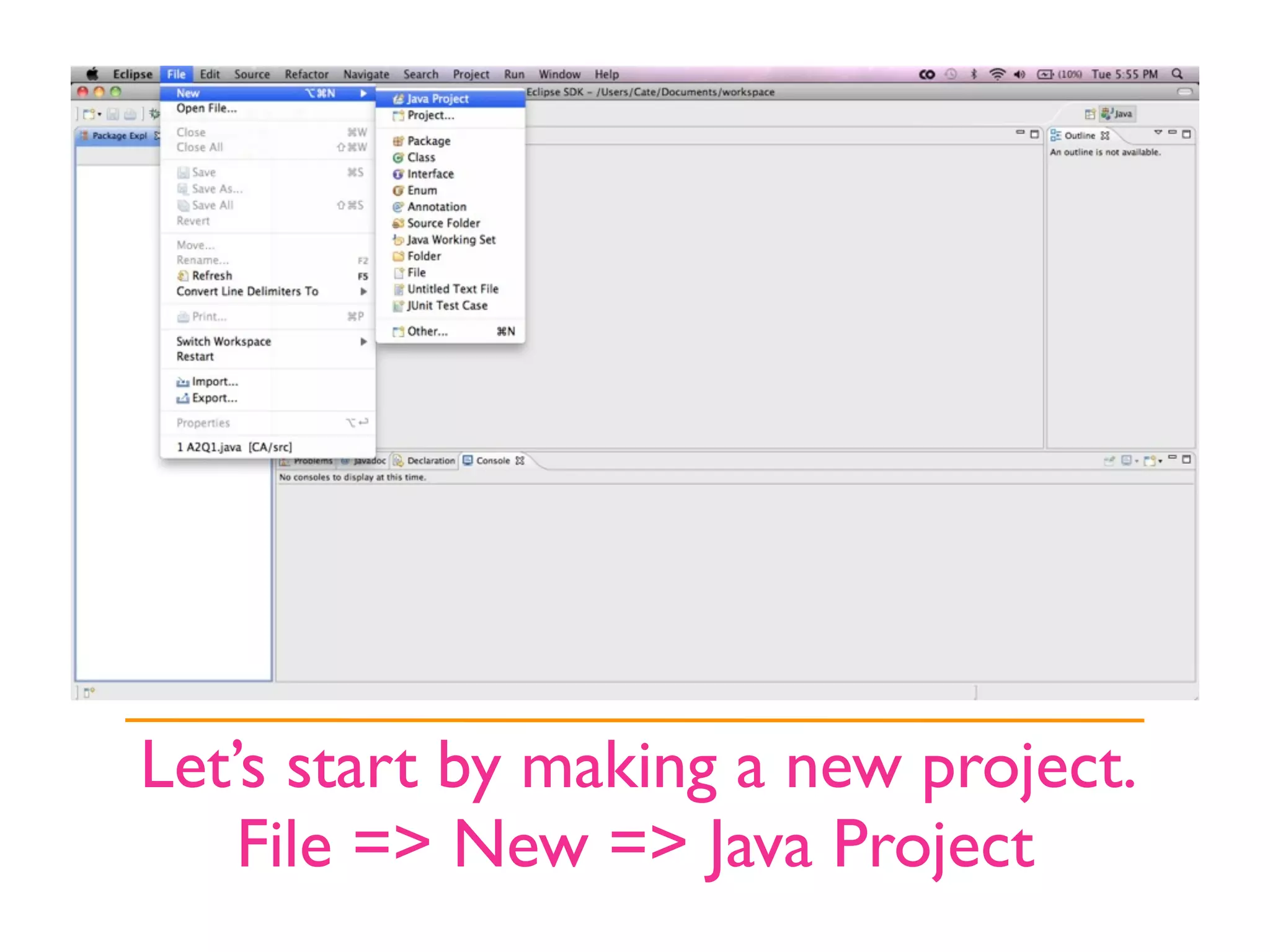Click the Import... menu entry

point(214,382)
